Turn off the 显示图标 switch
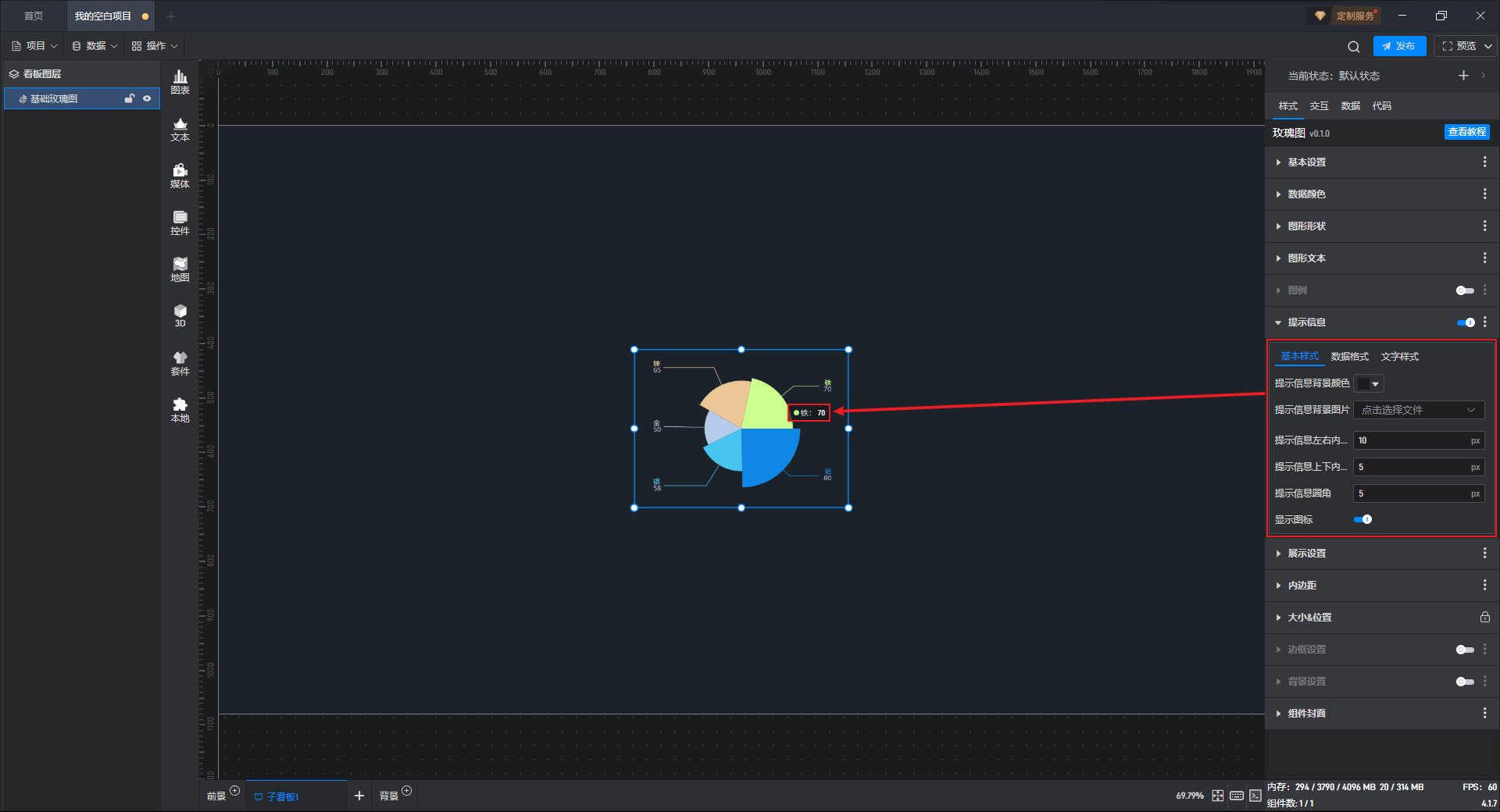Screen dimensions: 1500x812 click(x=1362, y=519)
